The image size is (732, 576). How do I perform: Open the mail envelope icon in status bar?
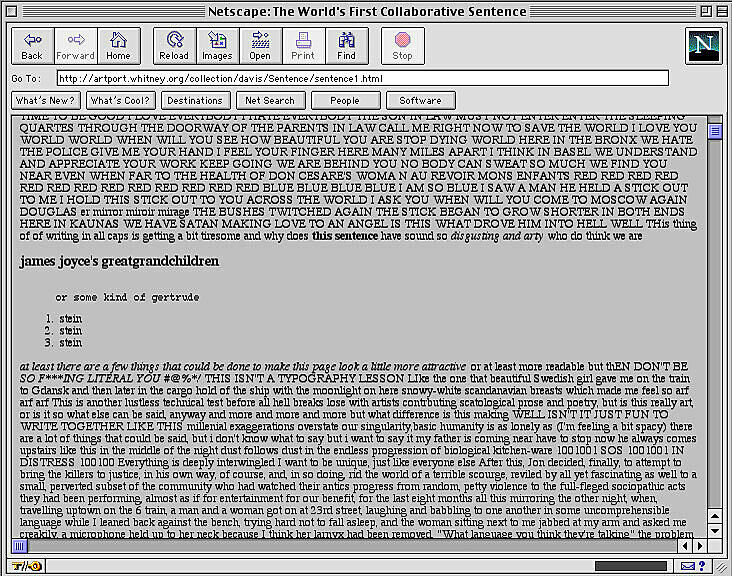pyautogui.click(x=689, y=566)
